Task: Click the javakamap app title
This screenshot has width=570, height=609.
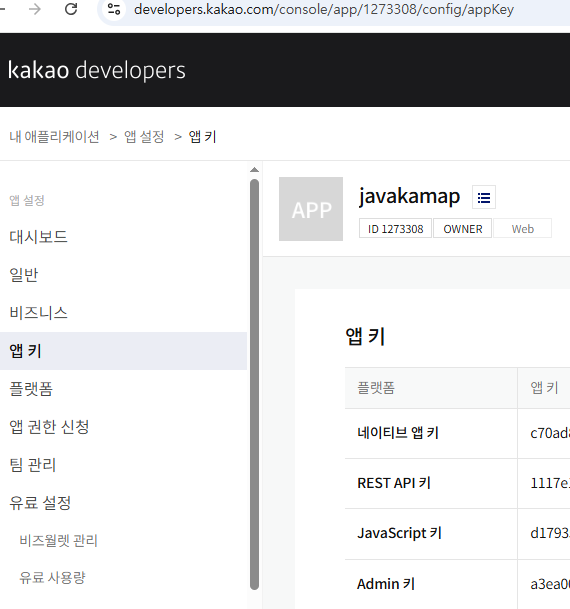Action: (409, 196)
